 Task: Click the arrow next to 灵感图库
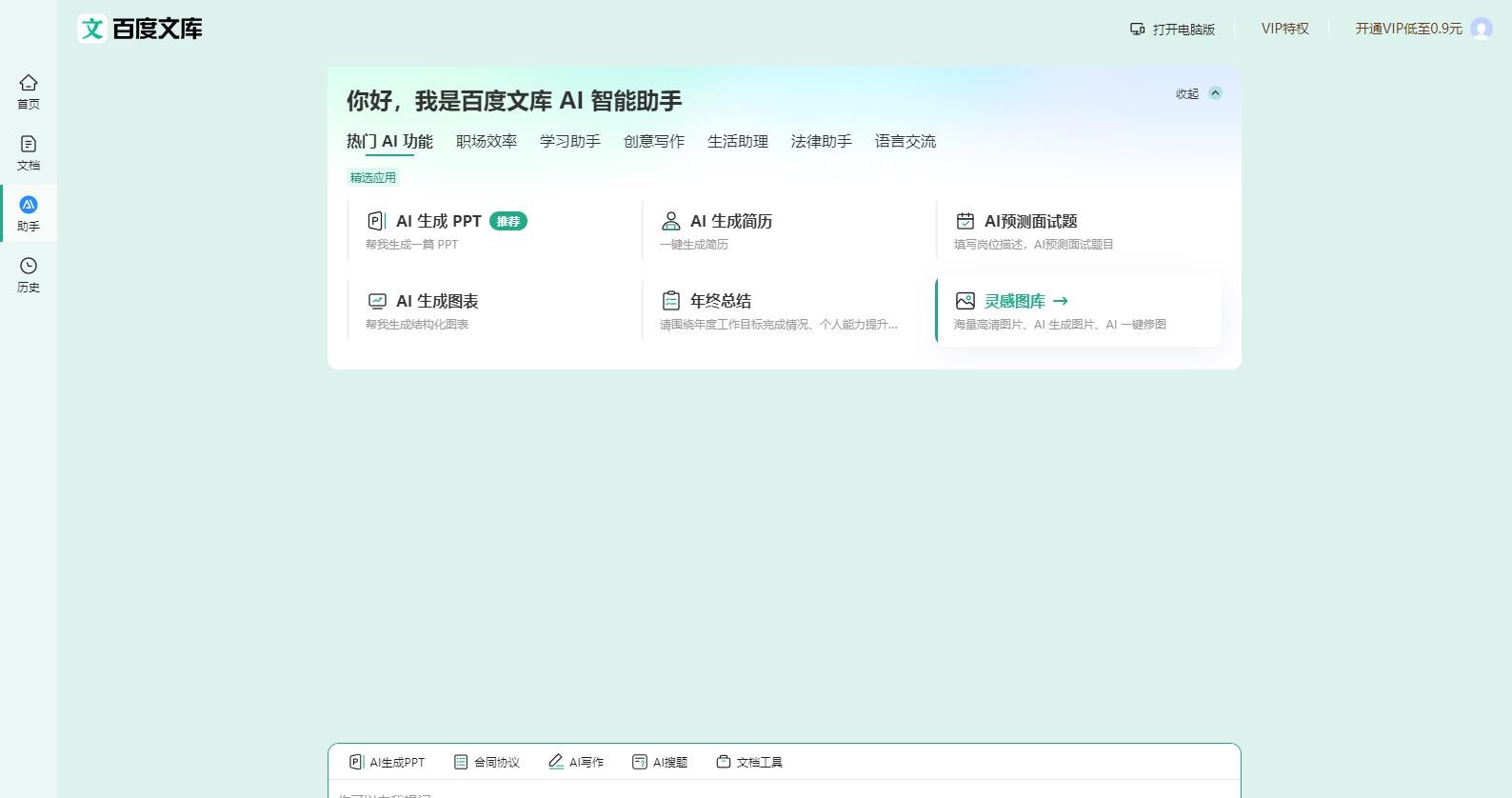coord(1061,301)
